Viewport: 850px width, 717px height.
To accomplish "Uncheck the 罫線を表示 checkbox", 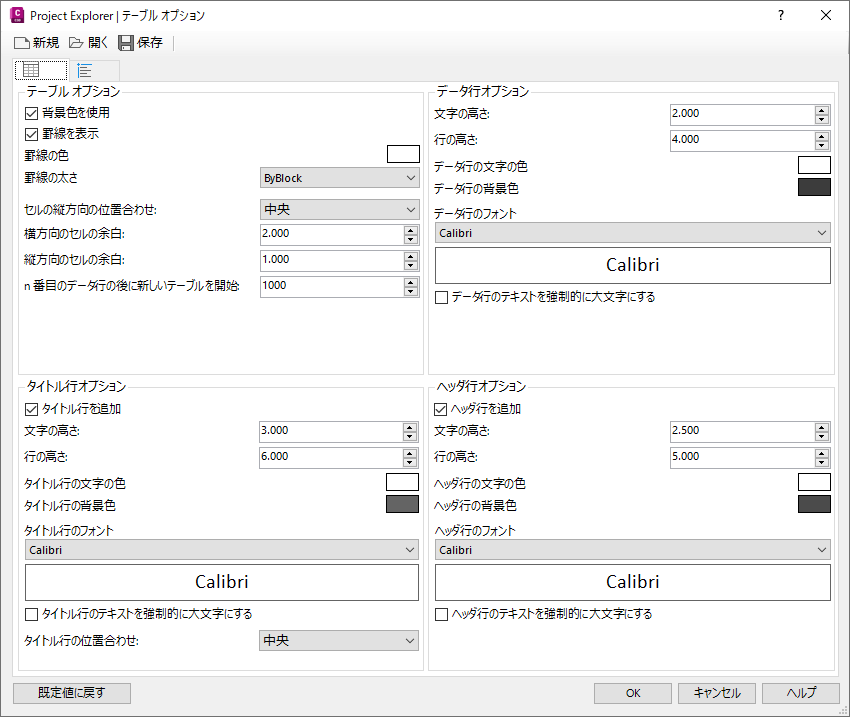I will [31, 133].
